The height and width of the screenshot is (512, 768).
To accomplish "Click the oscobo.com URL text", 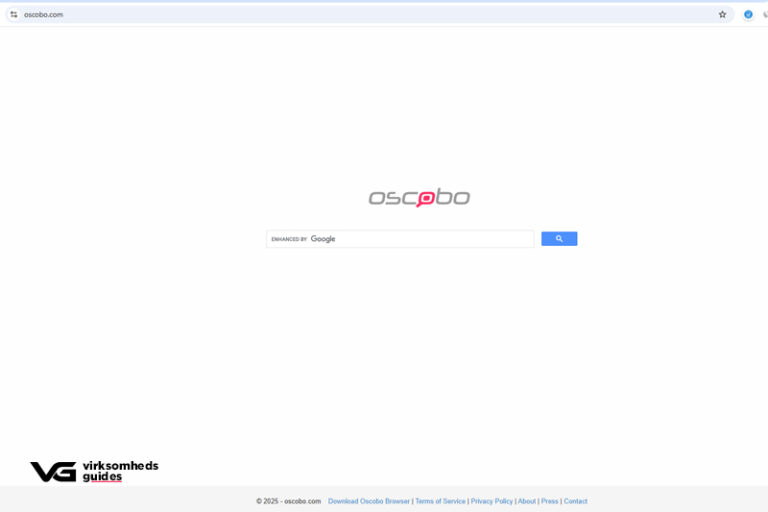I will point(43,14).
